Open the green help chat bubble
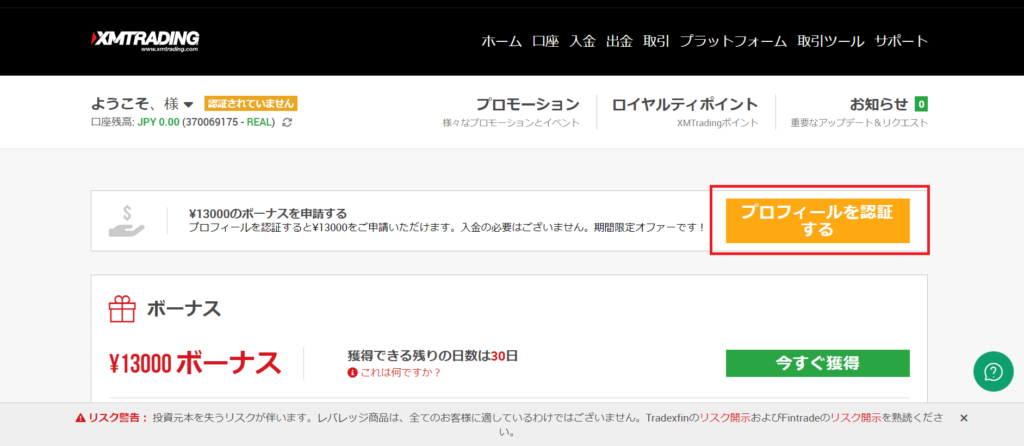This screenshot has width=1024, height=446. click(x=993, y=372)
